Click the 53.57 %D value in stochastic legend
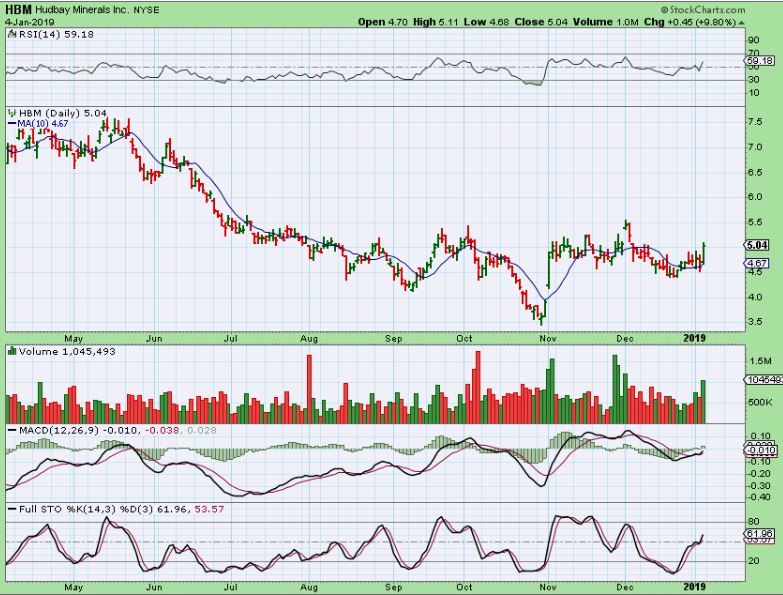Screen dimensions: 783x595 (x=209, y=509)
